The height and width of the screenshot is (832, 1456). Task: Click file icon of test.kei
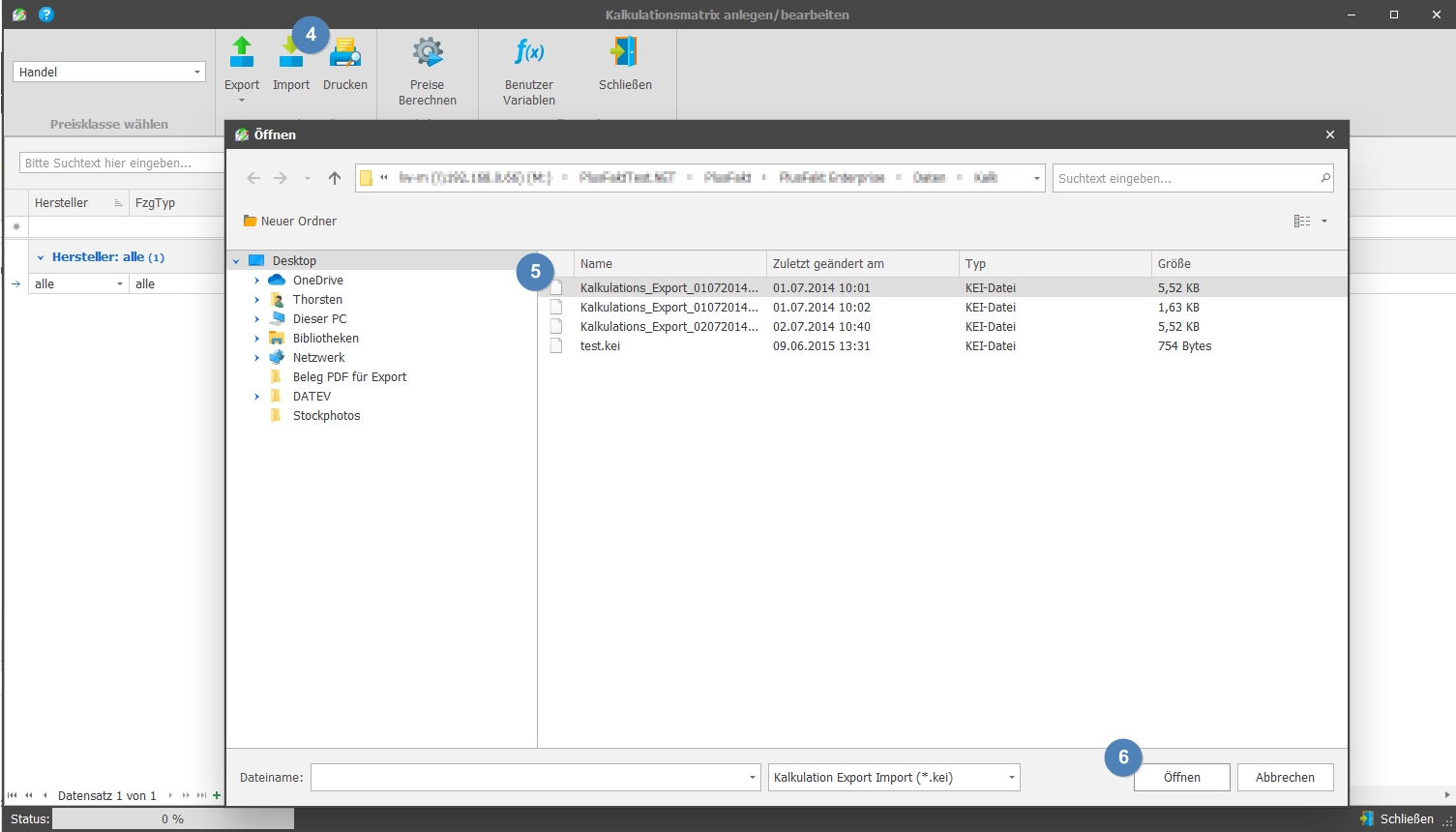pyautogui.click(x=556, y=345)
